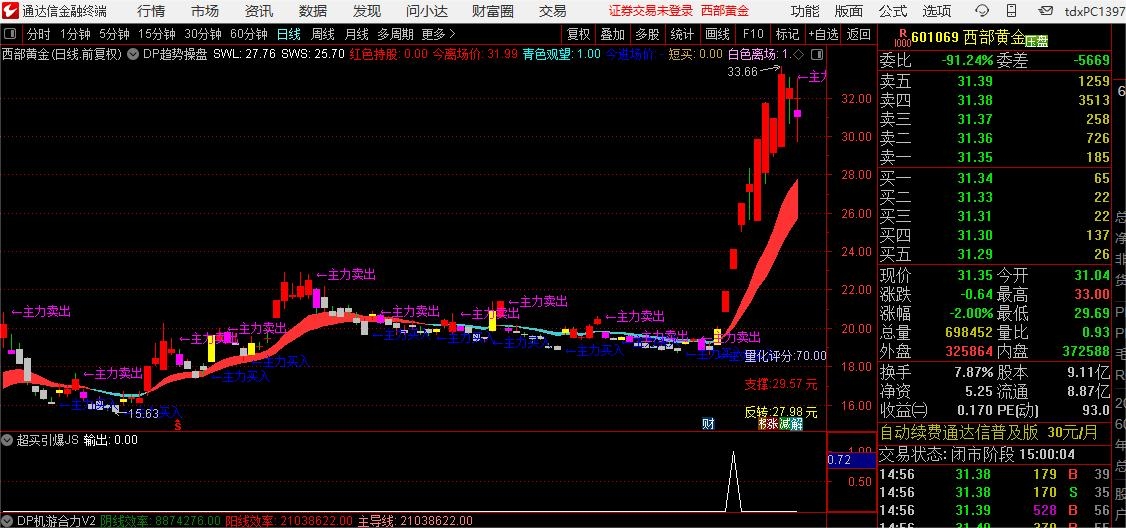Click the 多股 multi-stock button
The width and height of the screenshot is (1126, 528).
point(647,34)
